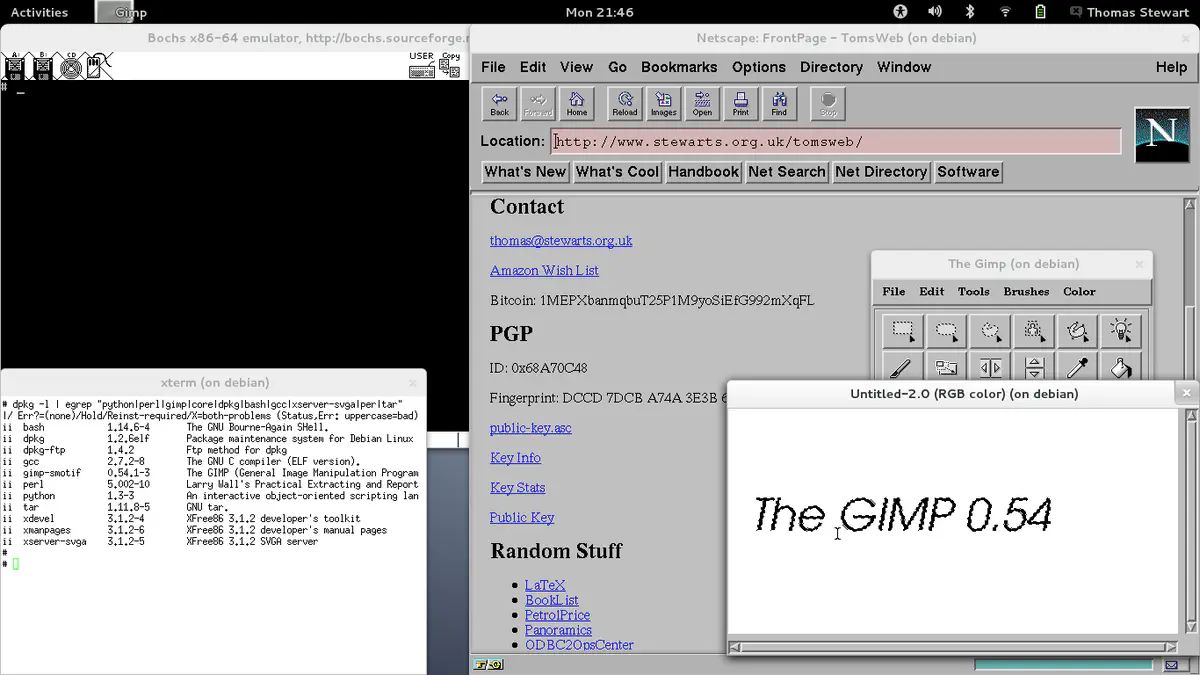Select the elliptical selection tool in Gimp
The image size is (1200, 675).
pos(946,330)
